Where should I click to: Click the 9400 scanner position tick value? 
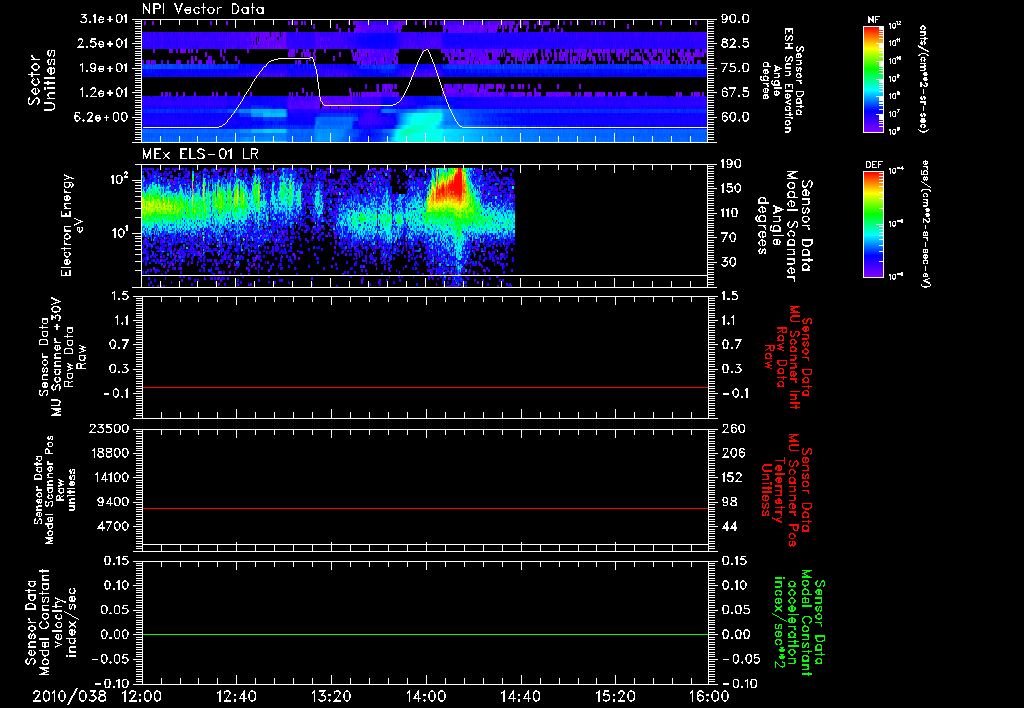pyautogui.click(x=113, y=502)
